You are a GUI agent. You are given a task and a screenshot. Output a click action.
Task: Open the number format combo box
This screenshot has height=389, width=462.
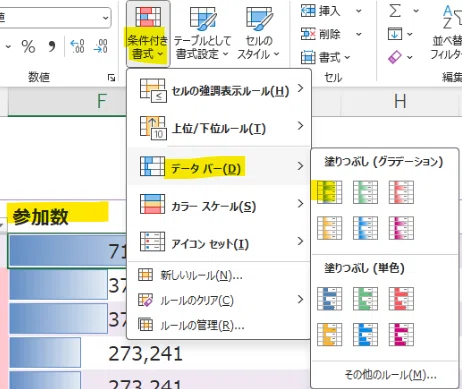click(54, 17)
